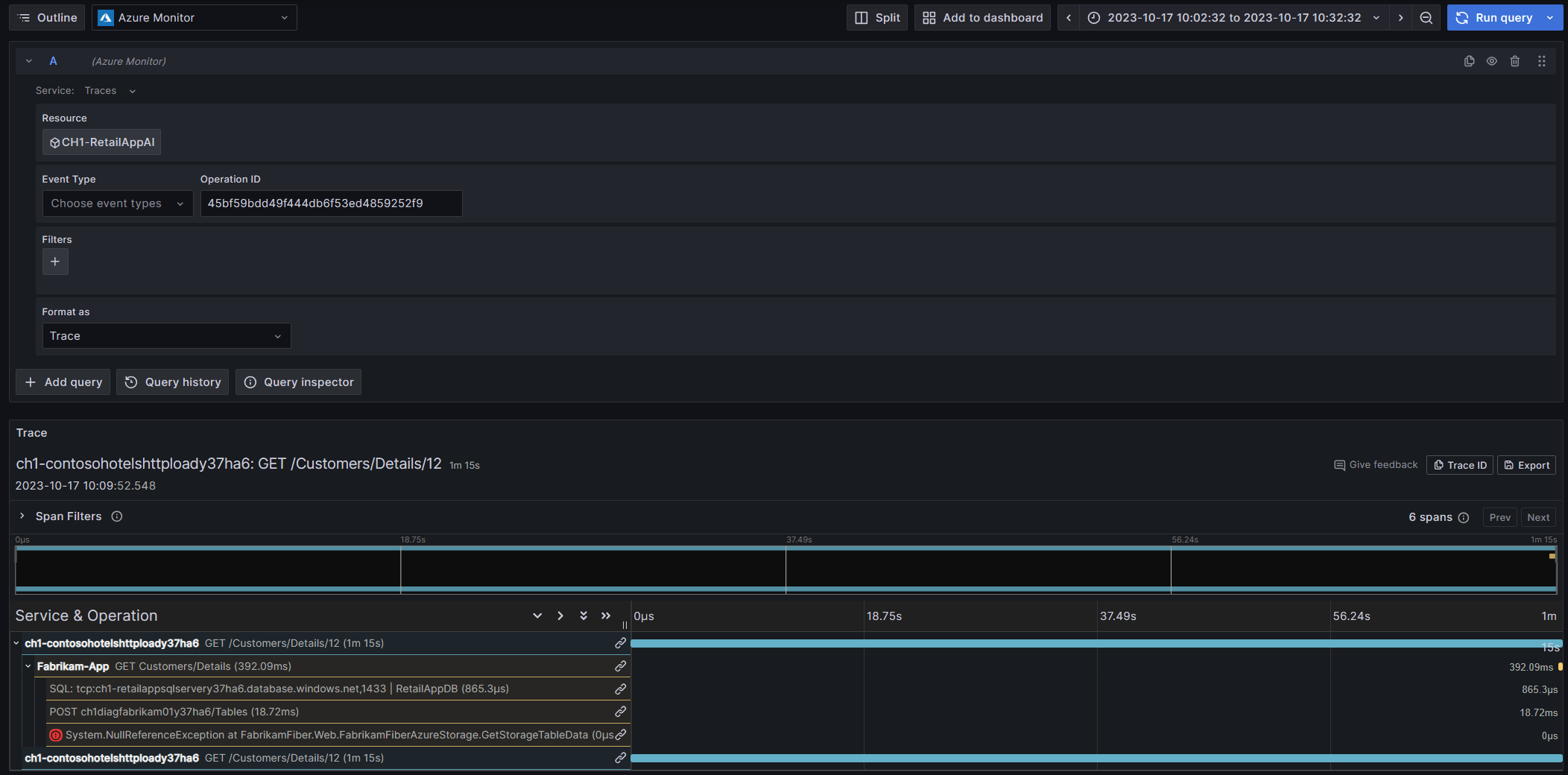Add a new filter with the plus button
The image size is (1568, 775).
tap(55, 262)
